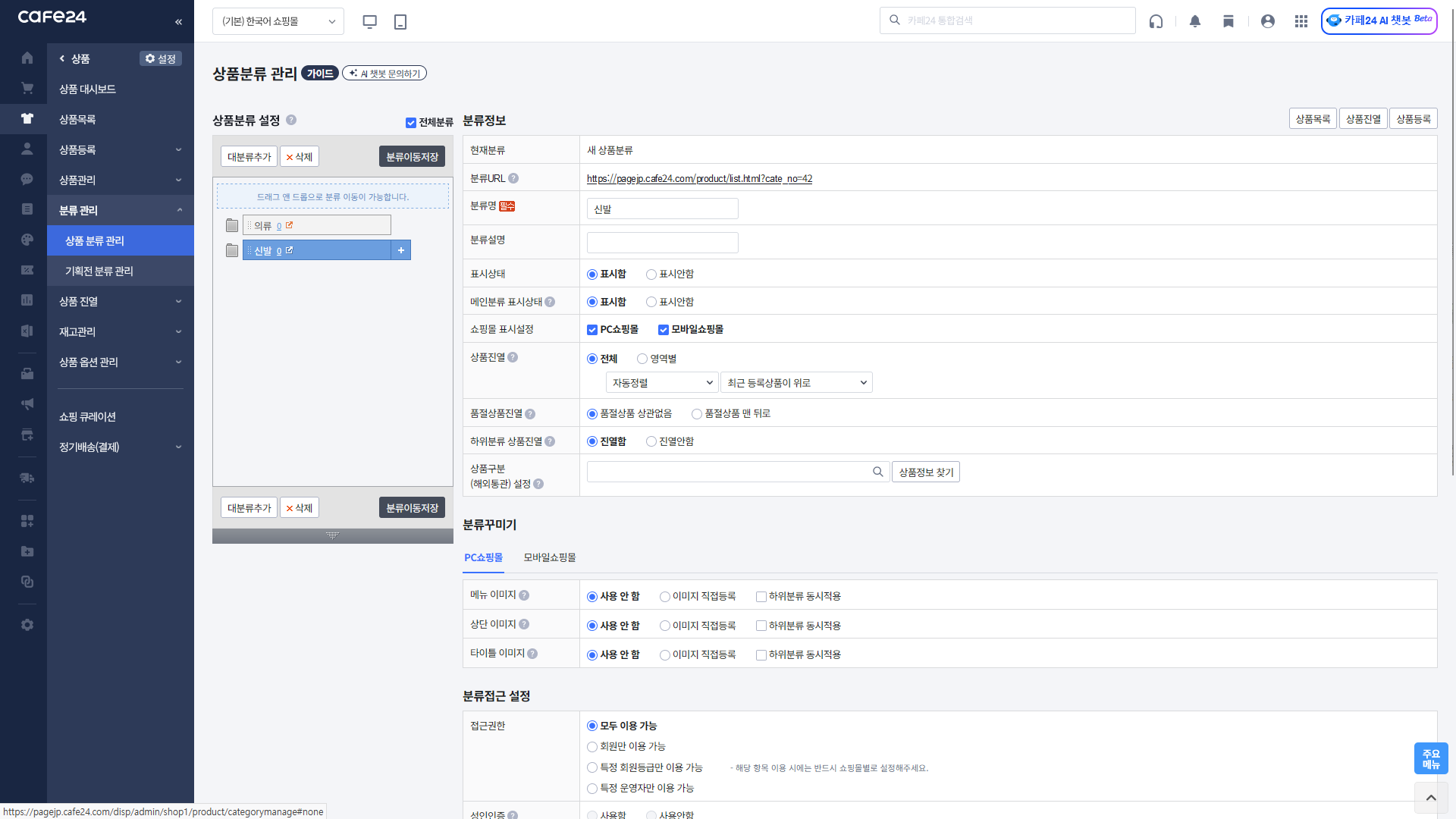
Task: Click the apps grid icon
Action: coord(1301,21)
